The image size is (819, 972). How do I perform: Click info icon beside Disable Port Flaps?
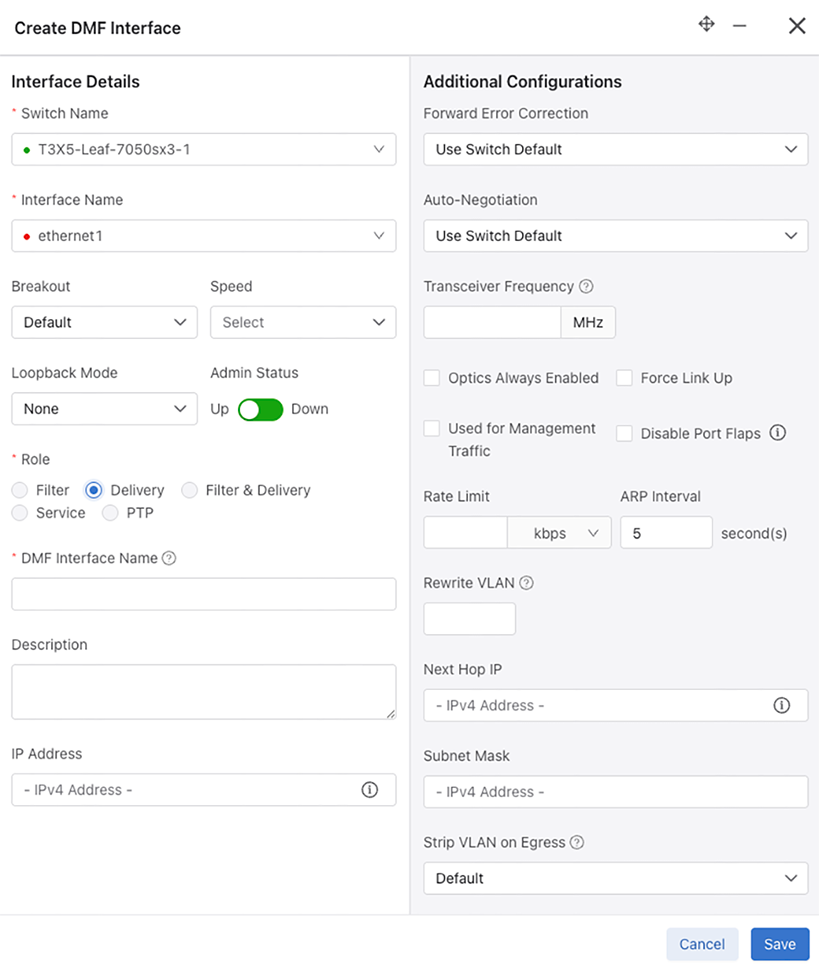(778, 433)
